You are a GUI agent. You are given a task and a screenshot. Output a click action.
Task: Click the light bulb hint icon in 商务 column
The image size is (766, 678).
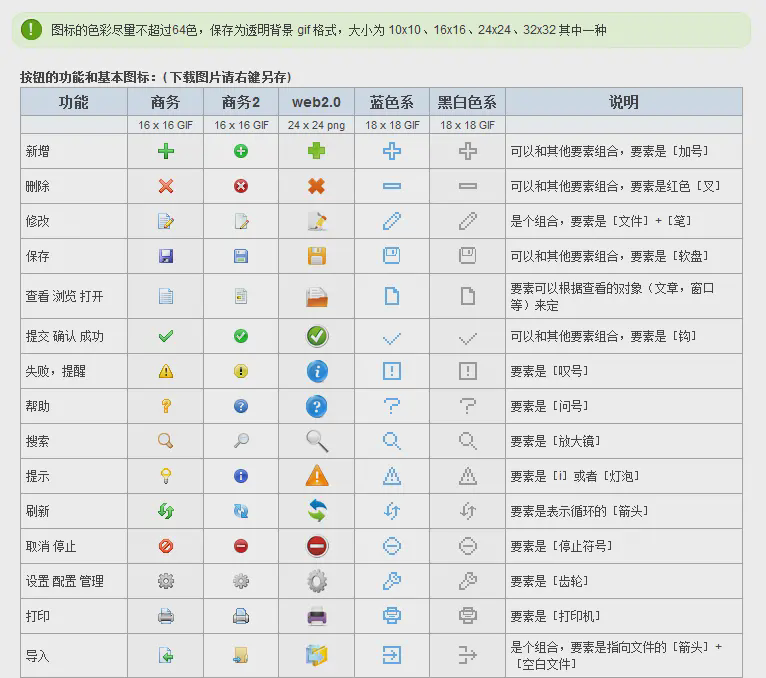click(166, 476)
